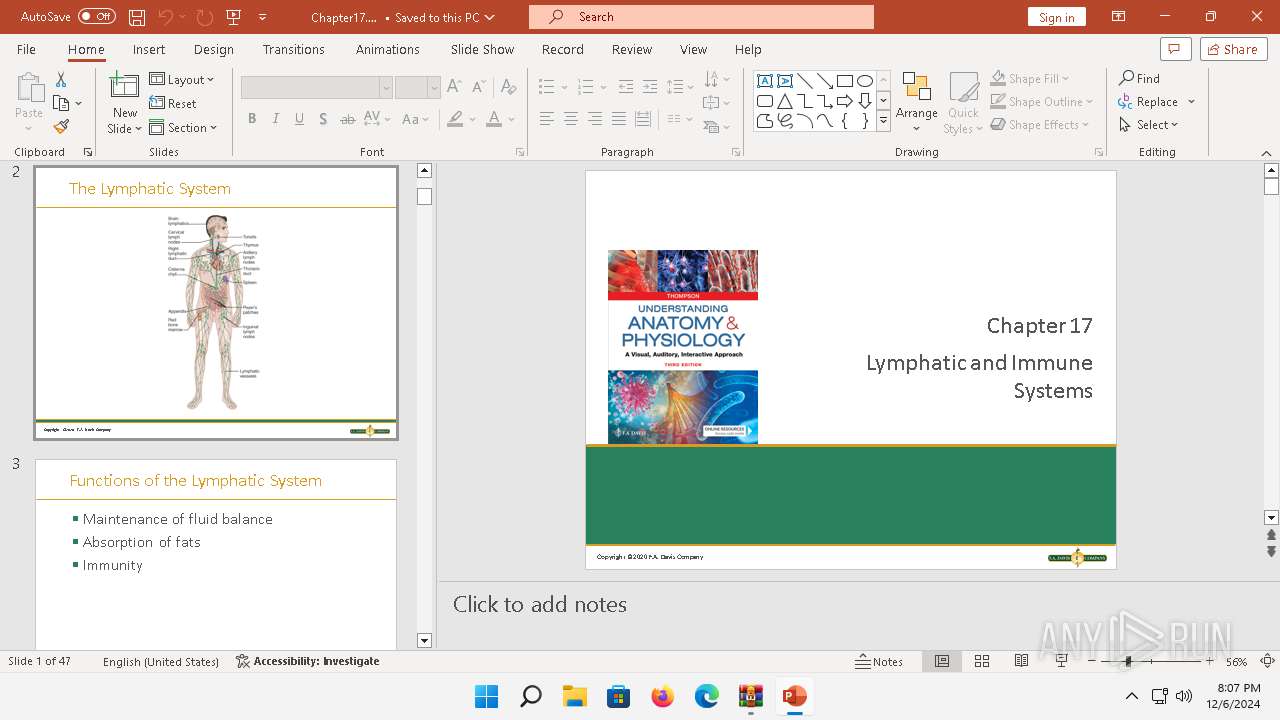This screenshot has height=720, width=1280.
Task: Click the Share button
Action: tap(1233, 49)
